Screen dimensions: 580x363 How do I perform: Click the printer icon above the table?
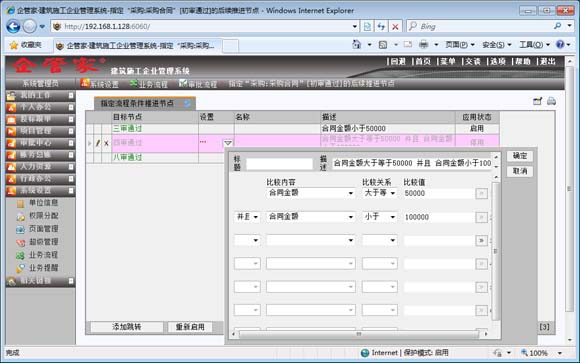tap(551, 101)
